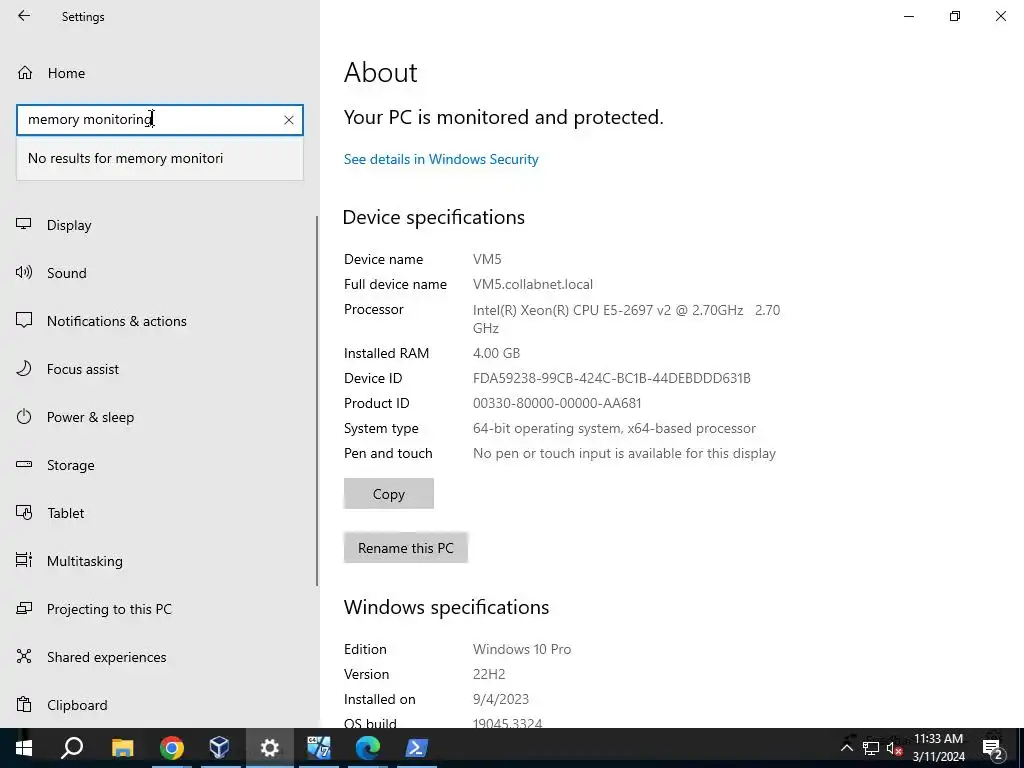The height and width of the screenshot is (768, 1024).
Task: Click the System type value 64-bit
Action: click(614, 428)
